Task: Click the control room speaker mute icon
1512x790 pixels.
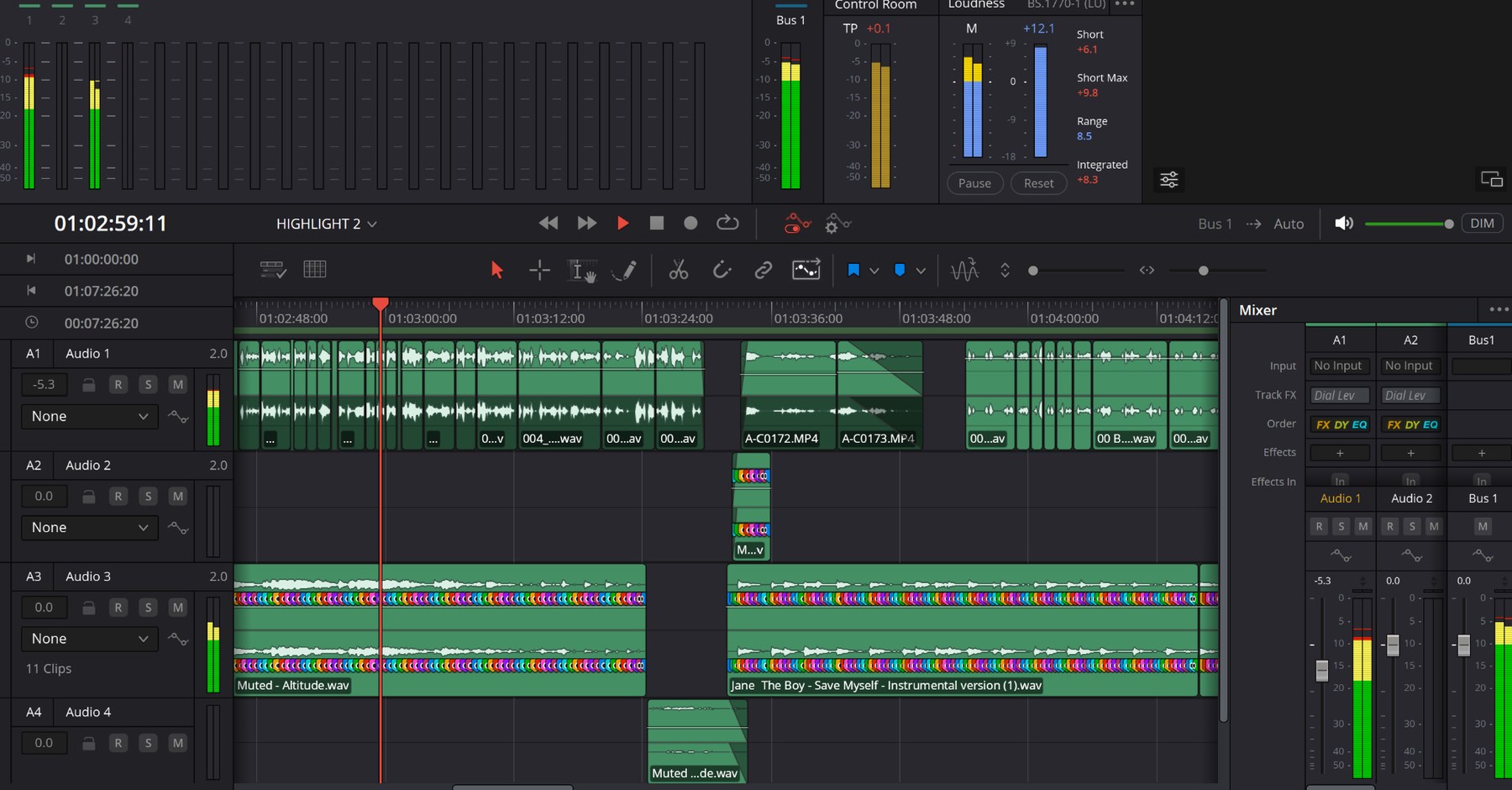Action: [x=1344, y=224]
